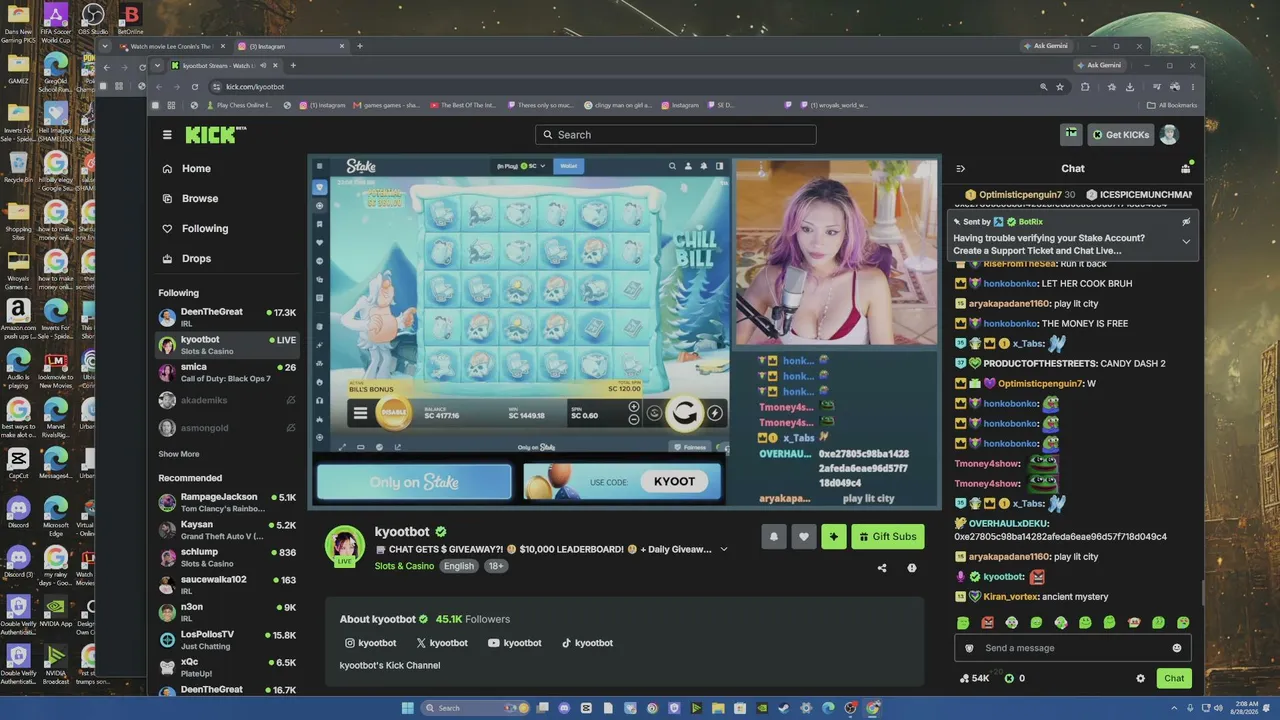Screen dimensions: 1280x720
Task: Open the green shop icon beside Get KICKs
Action: 1071,134
